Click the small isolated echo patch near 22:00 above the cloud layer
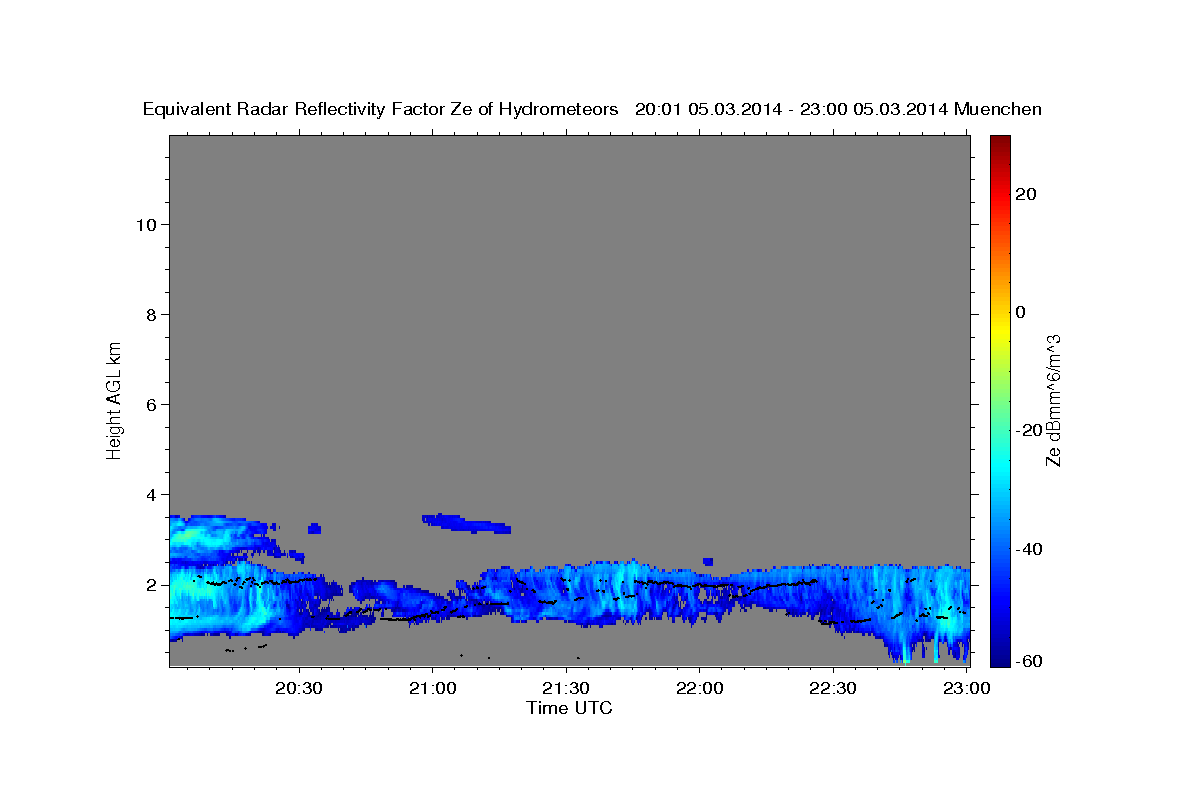The height and width of the screenshot is (800, 1200). click(x=708, y=561)
